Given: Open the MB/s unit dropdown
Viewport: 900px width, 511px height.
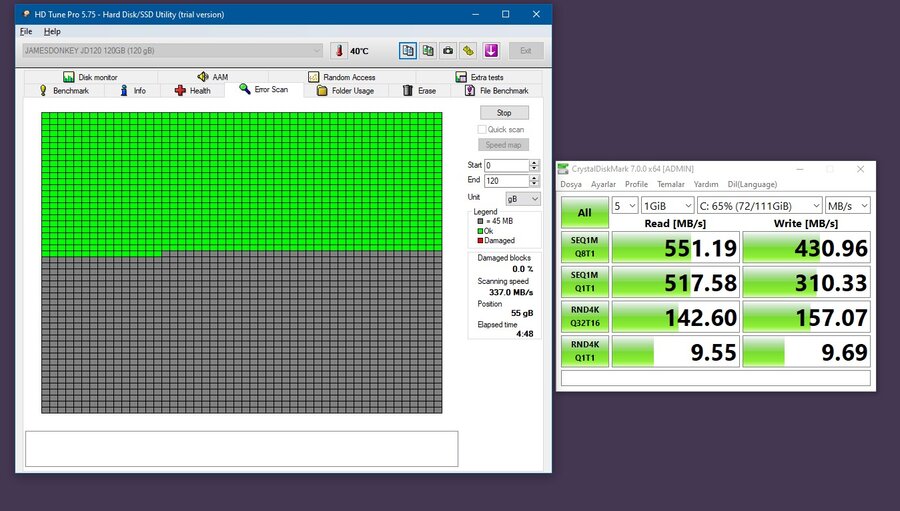Looking at the screenshot, I should 847,205.
